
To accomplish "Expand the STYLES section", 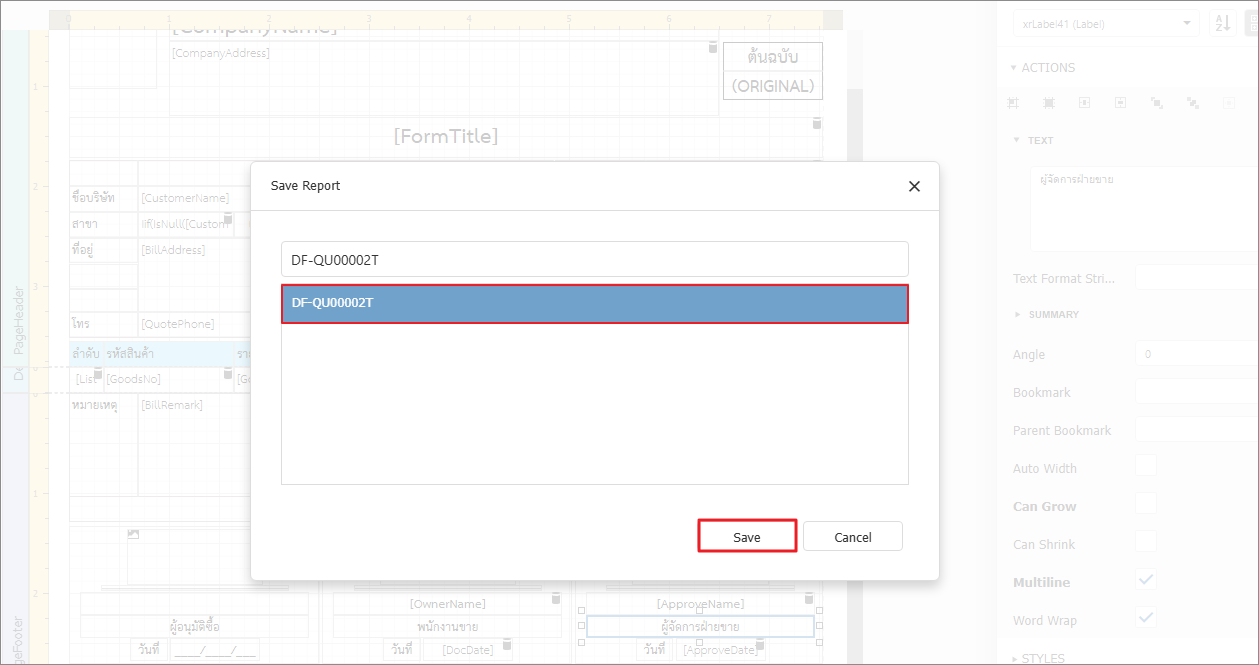I will click(x=1016, y=658).
